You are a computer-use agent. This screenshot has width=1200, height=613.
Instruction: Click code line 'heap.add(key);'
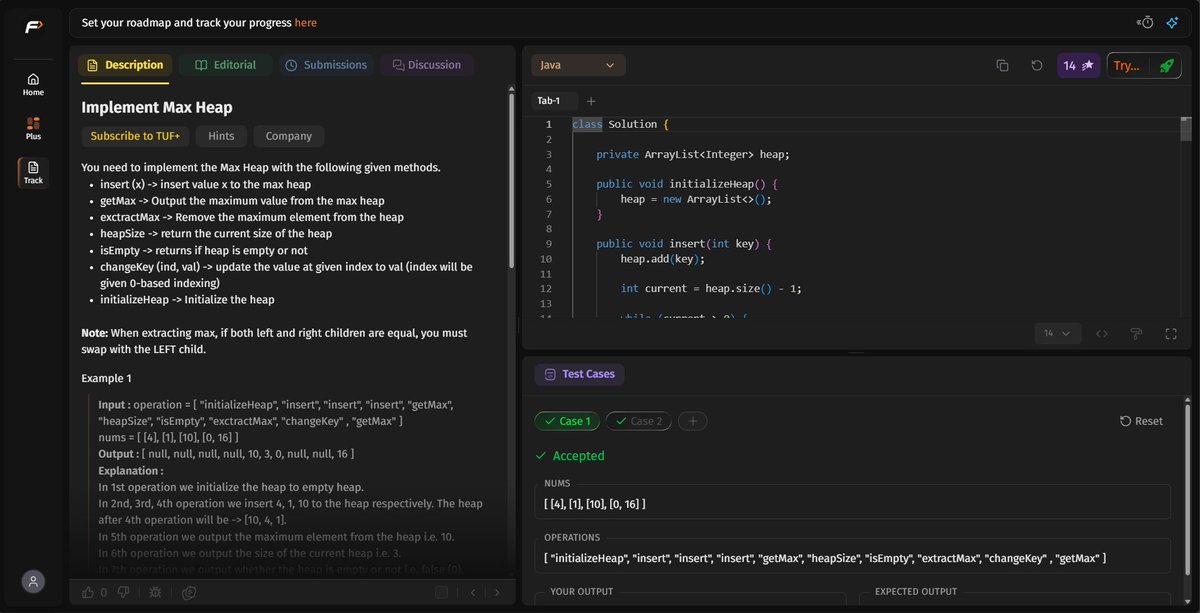[x=662, y=258]
